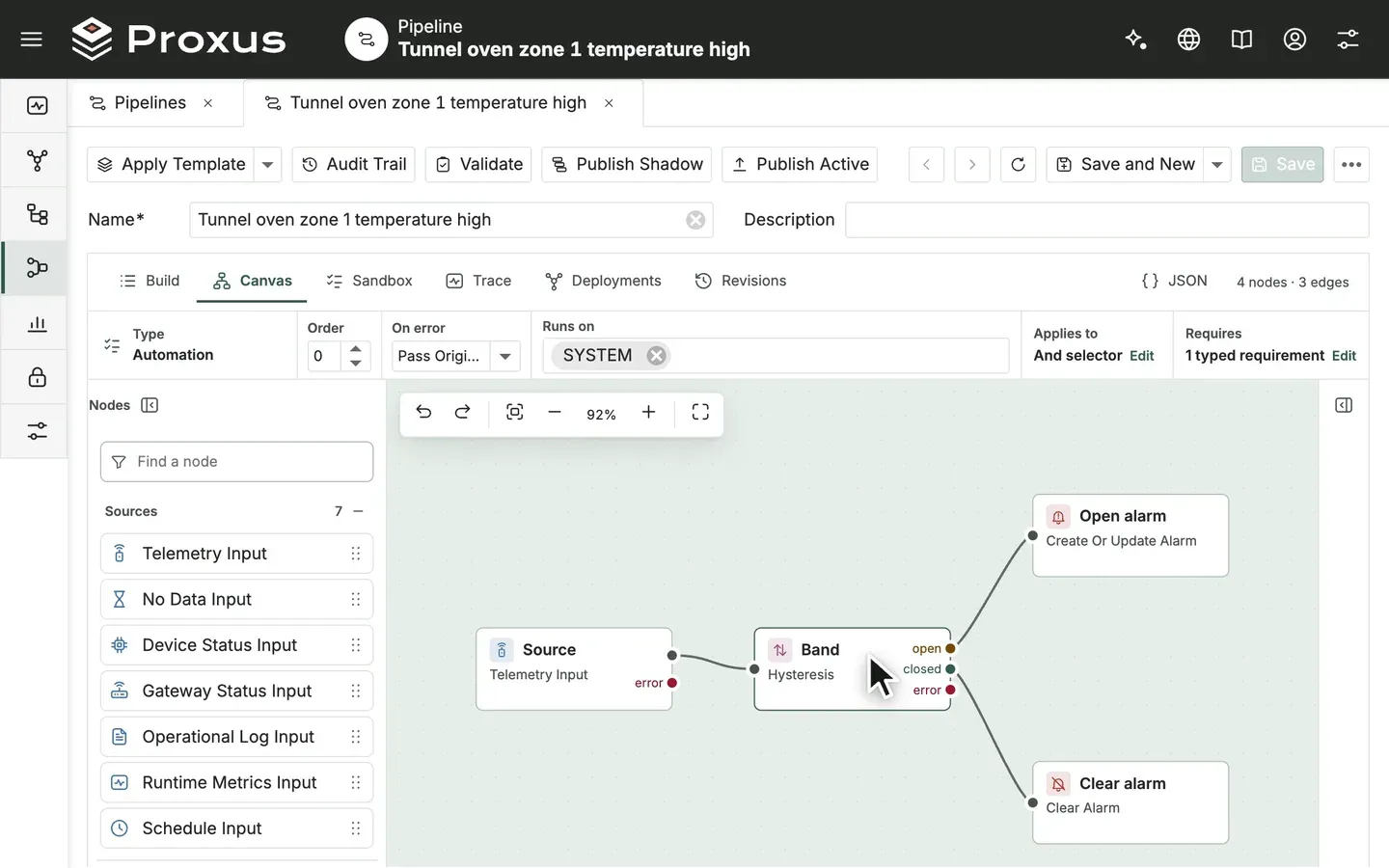Open the Pipelines tab

[x=150, y=103]
